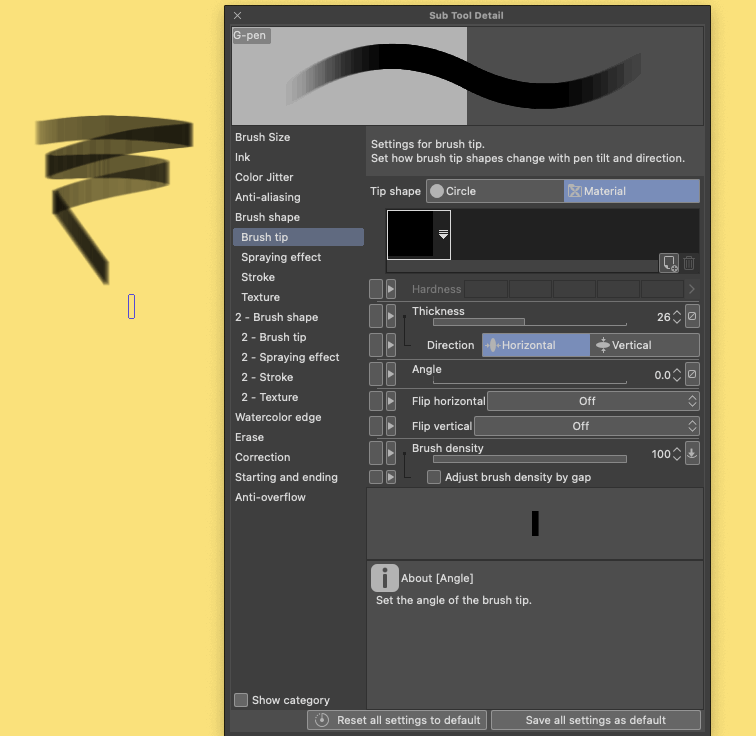Open 2 - Stroke category

(x=267, y=377)
